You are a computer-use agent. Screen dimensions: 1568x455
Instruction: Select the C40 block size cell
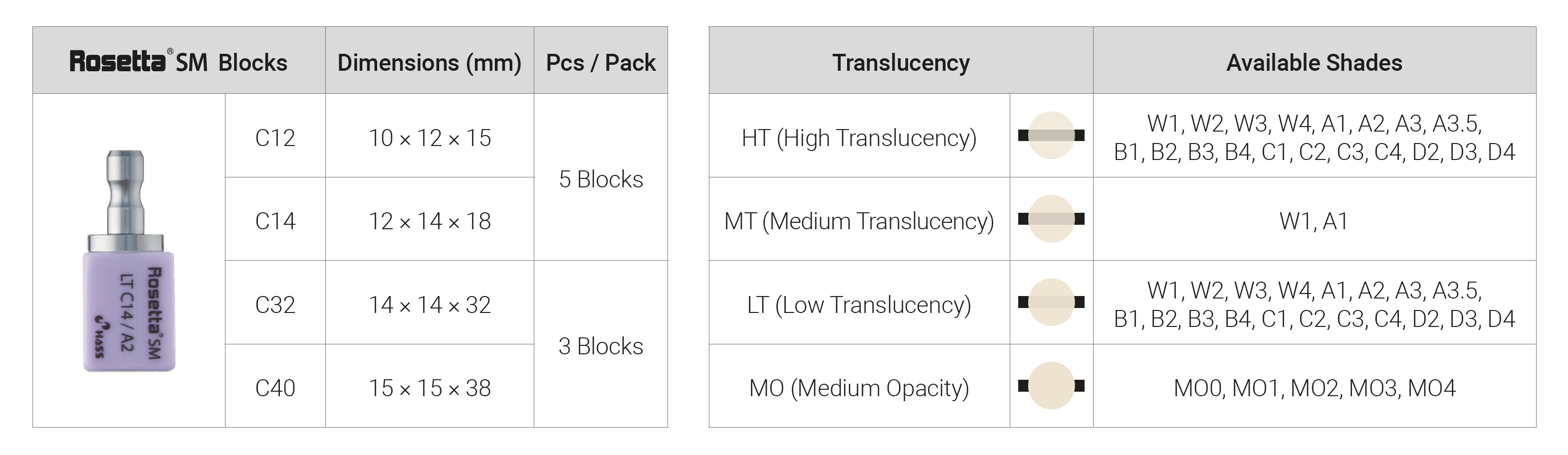[275, 388]
